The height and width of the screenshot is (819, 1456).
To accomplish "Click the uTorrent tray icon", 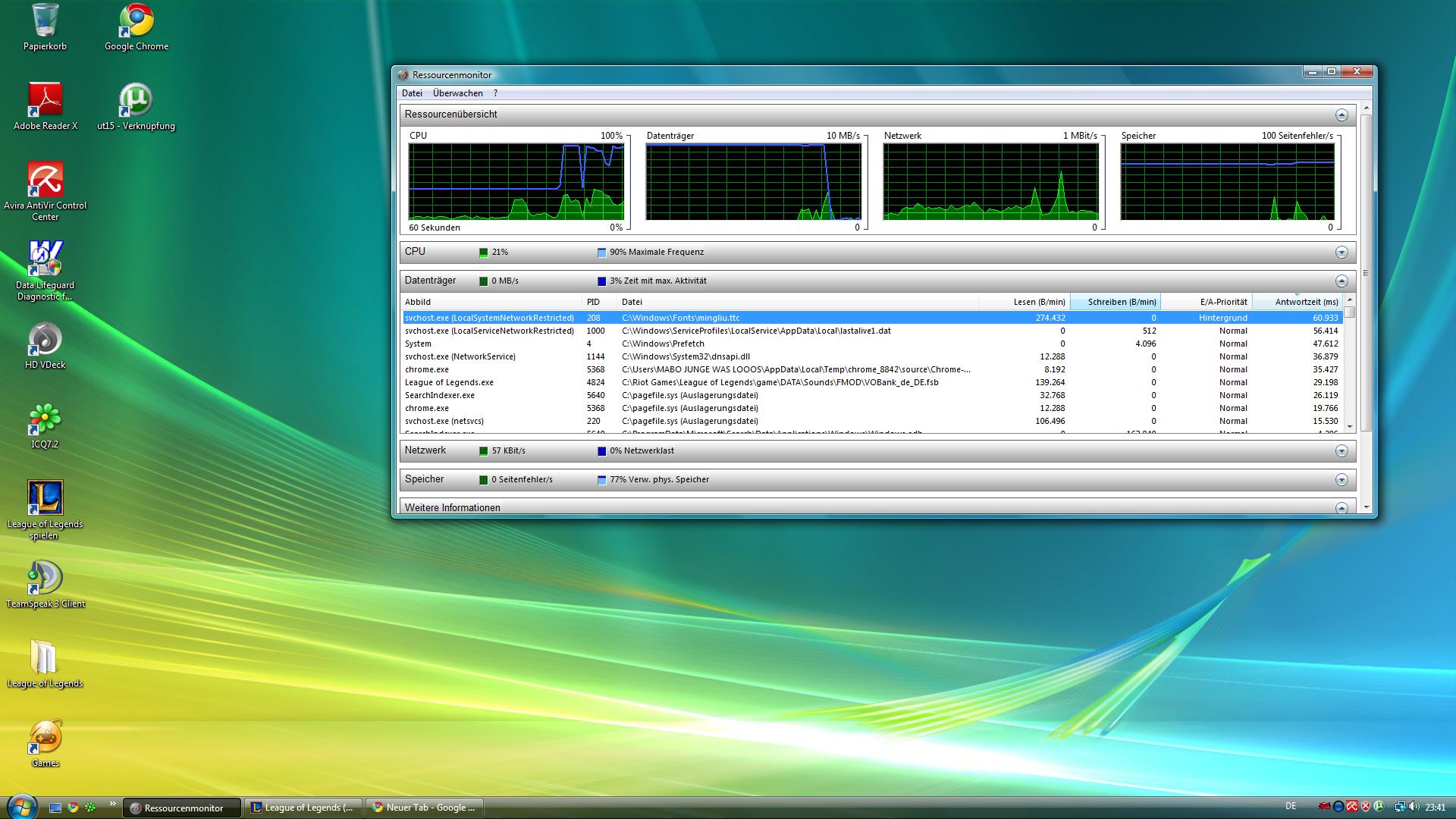I will pos(1379,807).
